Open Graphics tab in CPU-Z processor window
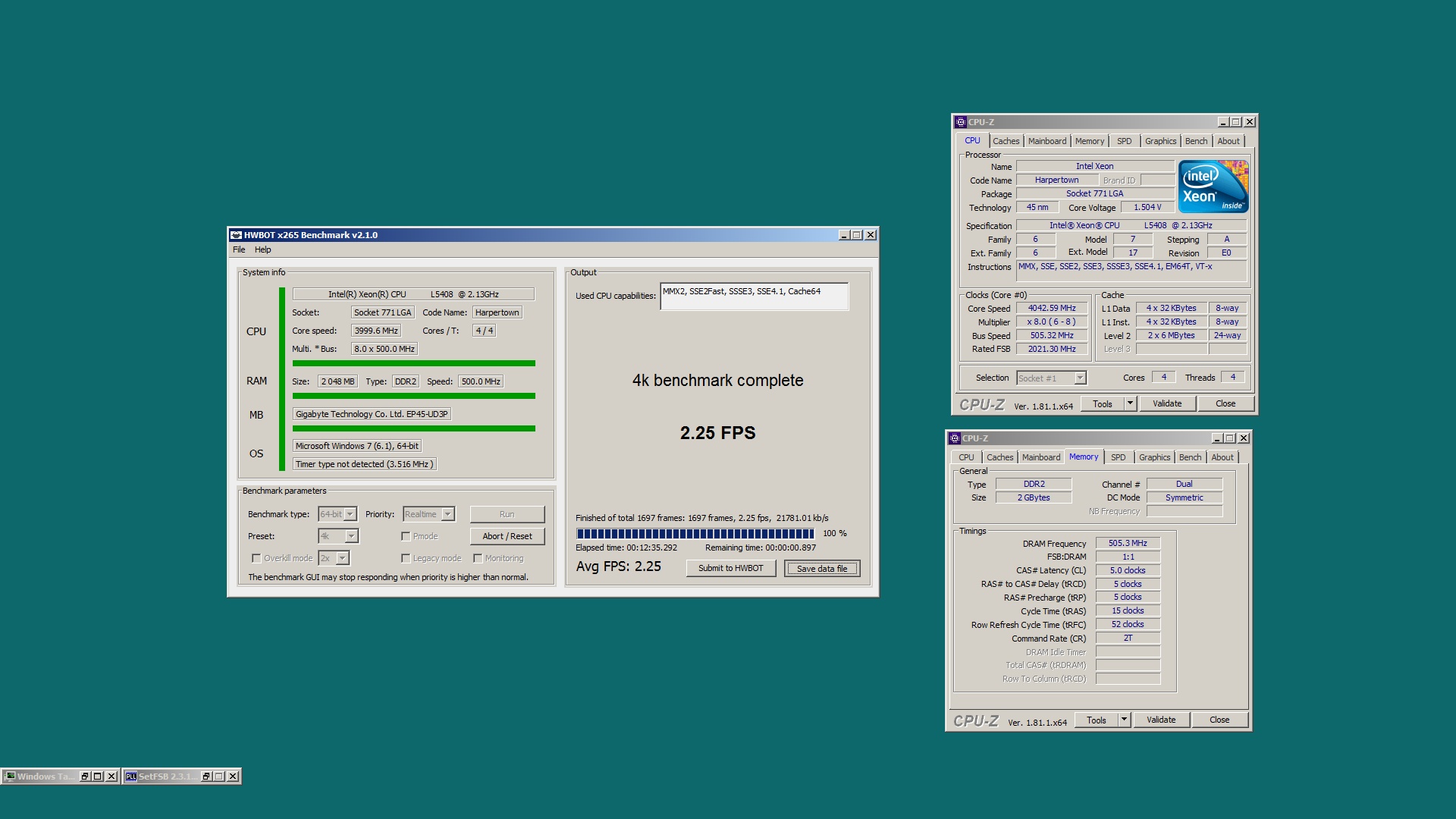 point(1160,141)
